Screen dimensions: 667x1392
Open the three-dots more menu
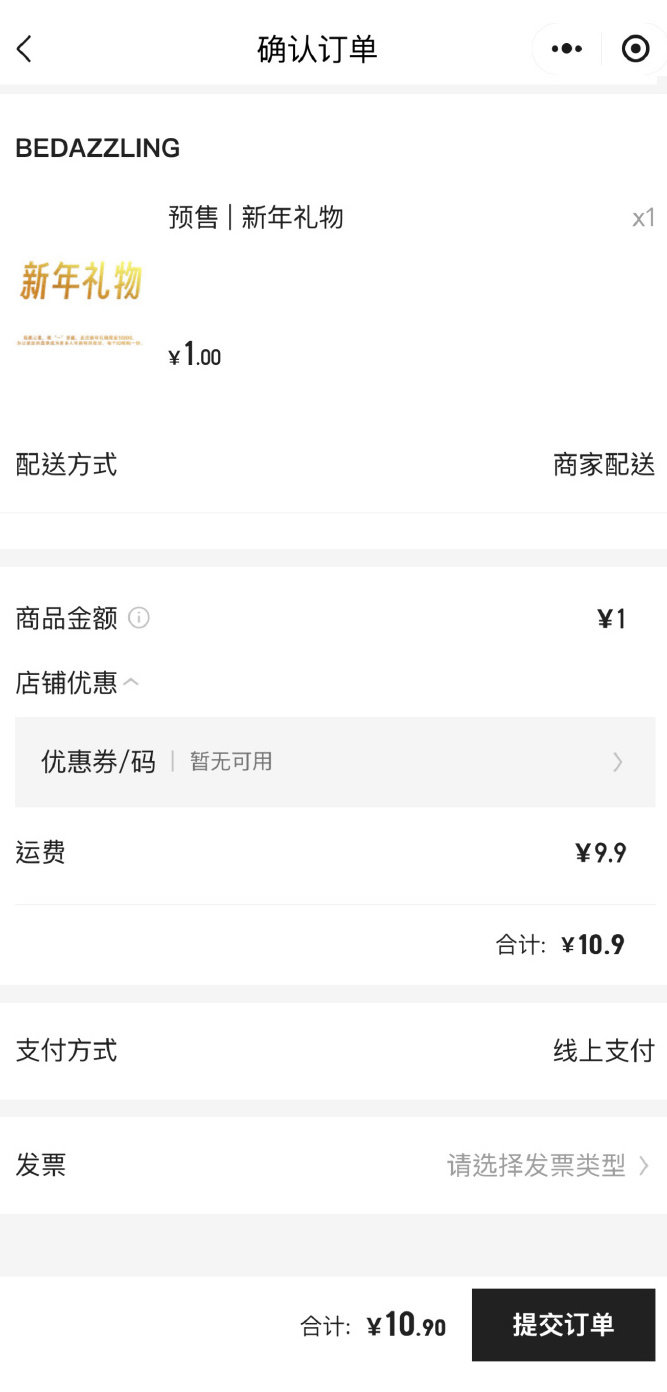click(566, 48)
